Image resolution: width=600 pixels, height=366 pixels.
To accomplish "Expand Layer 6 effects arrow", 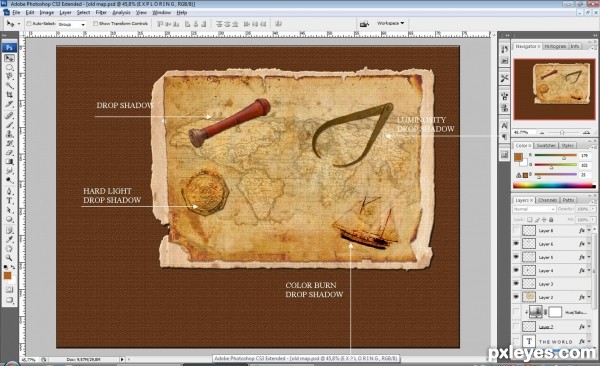I will [x=589, y=244].
